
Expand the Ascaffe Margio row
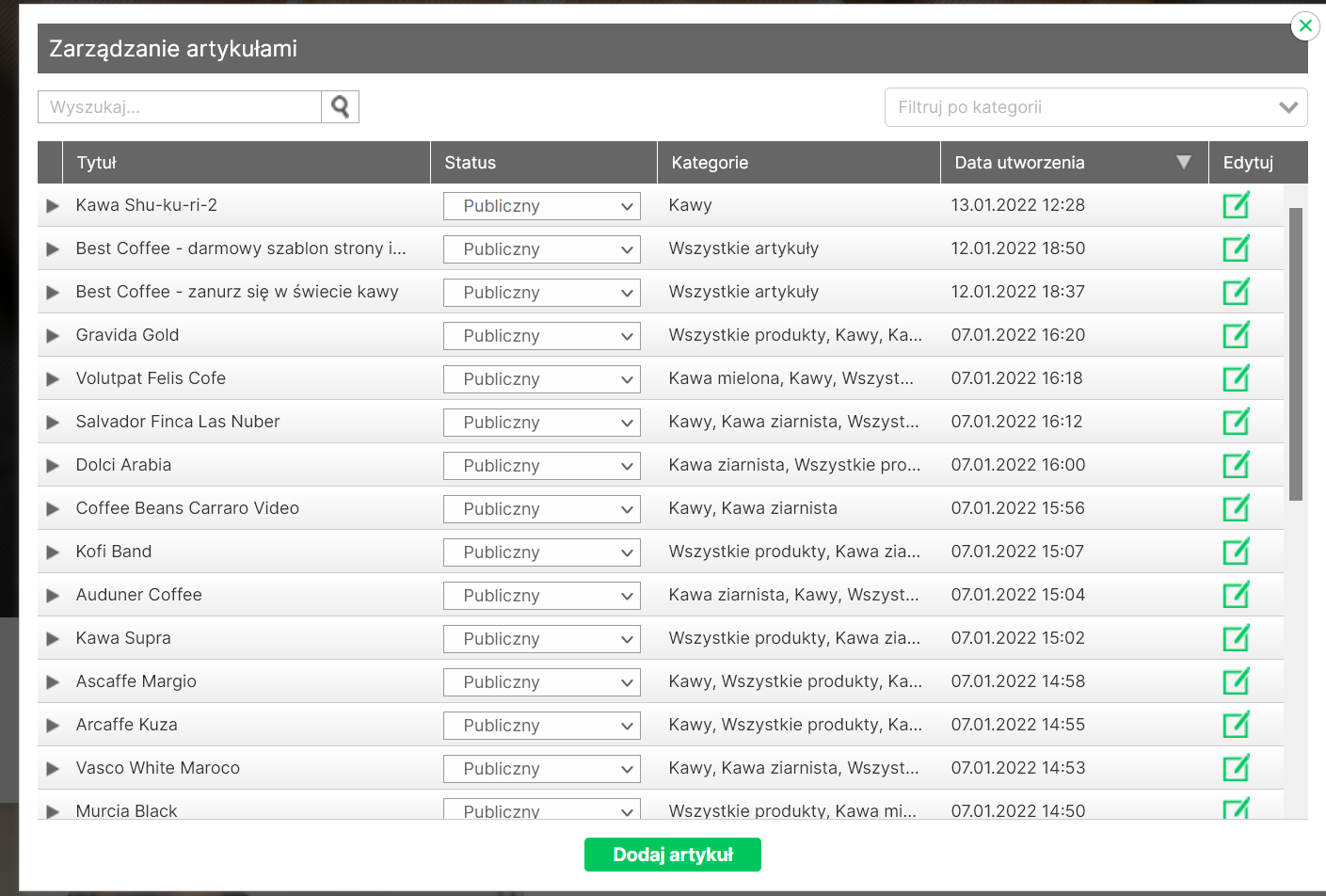click(53, 682)
